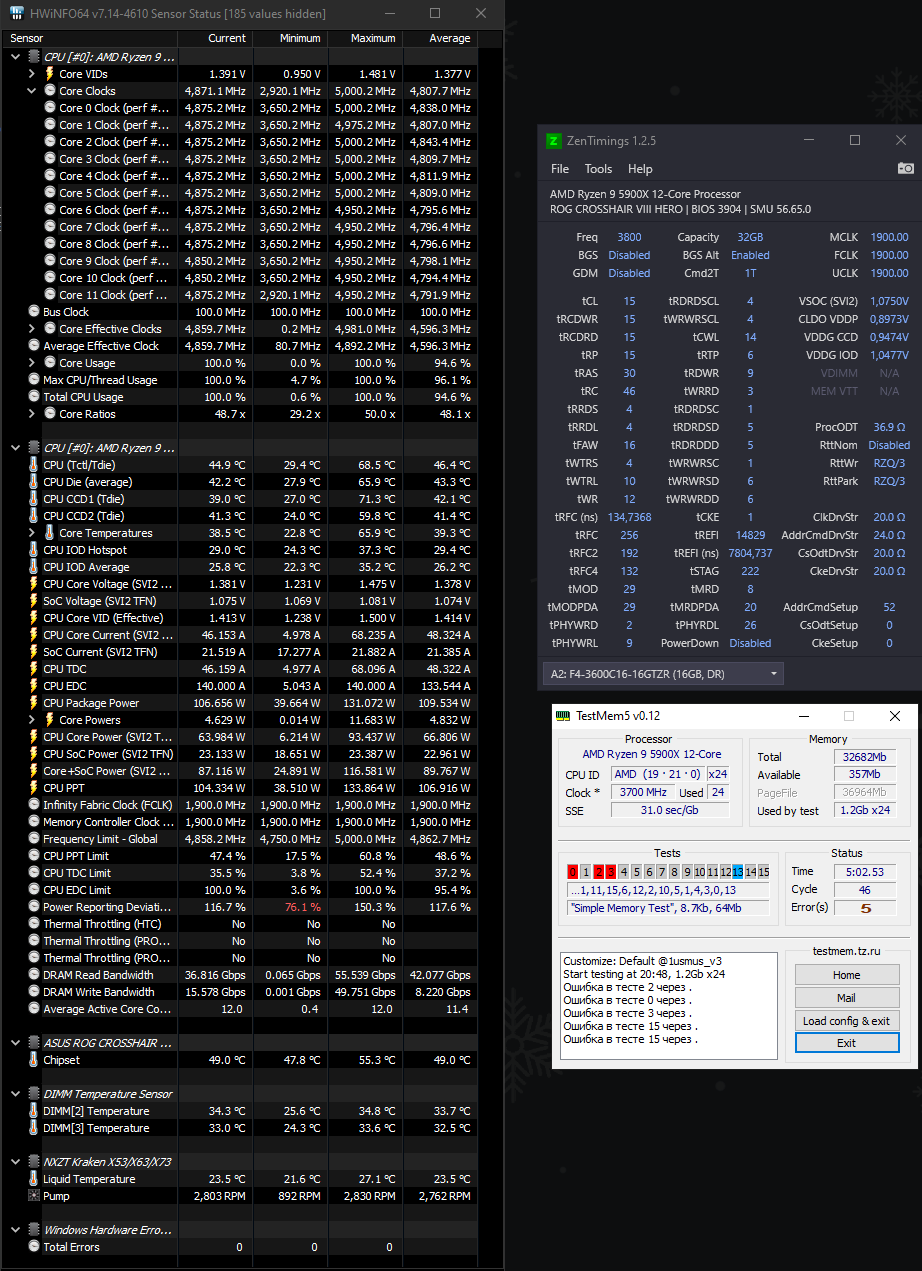
Task: Click icon beside Infinity Fabric Clock (FCLK)
Action: tap(34, 805)
